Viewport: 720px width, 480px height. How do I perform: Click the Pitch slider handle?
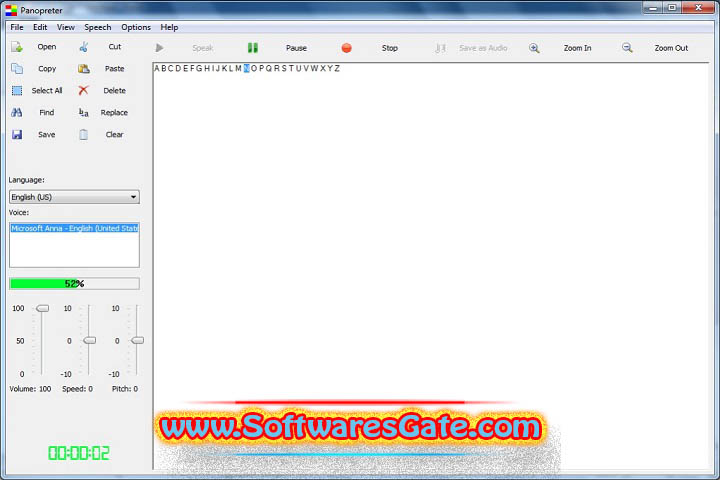[137, 340]
